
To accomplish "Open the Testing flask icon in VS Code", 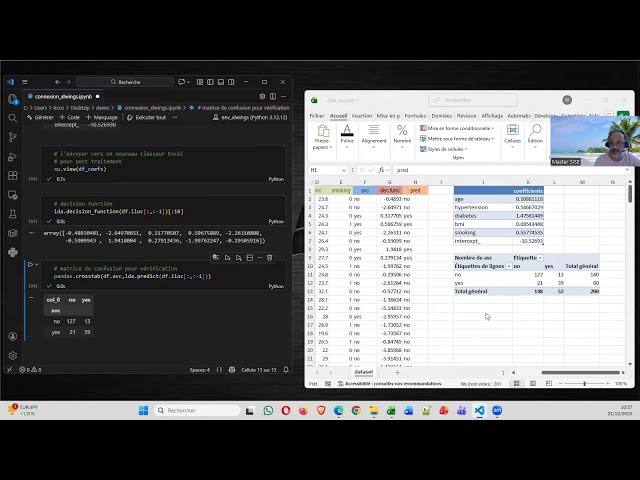I will click(13, 214).
